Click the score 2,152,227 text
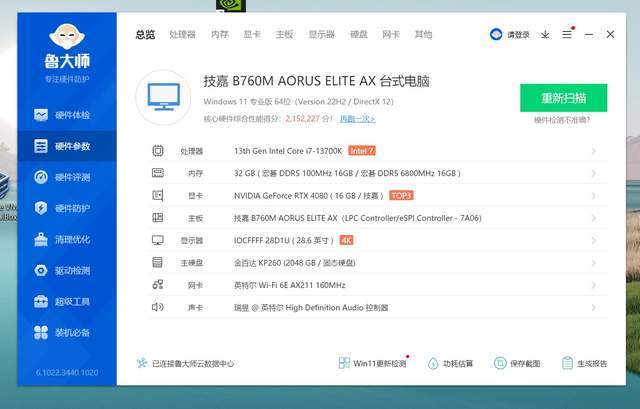 (x=302, y=119)
